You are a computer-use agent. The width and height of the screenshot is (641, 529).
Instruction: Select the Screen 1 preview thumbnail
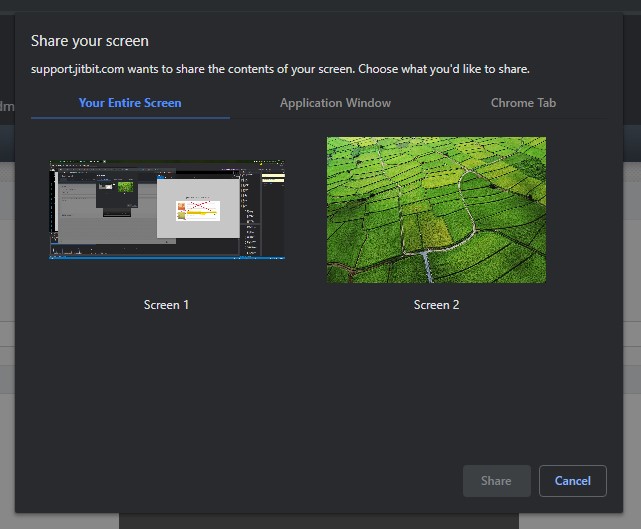[167, 210]
